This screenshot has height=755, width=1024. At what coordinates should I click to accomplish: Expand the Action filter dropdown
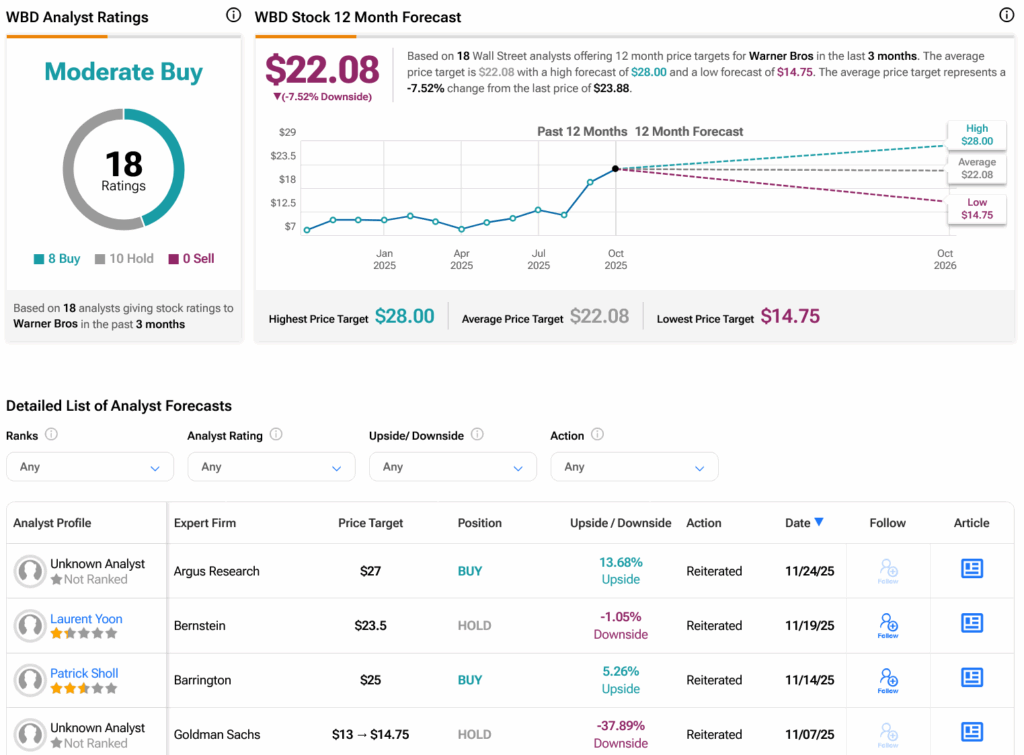click(633, 467)
